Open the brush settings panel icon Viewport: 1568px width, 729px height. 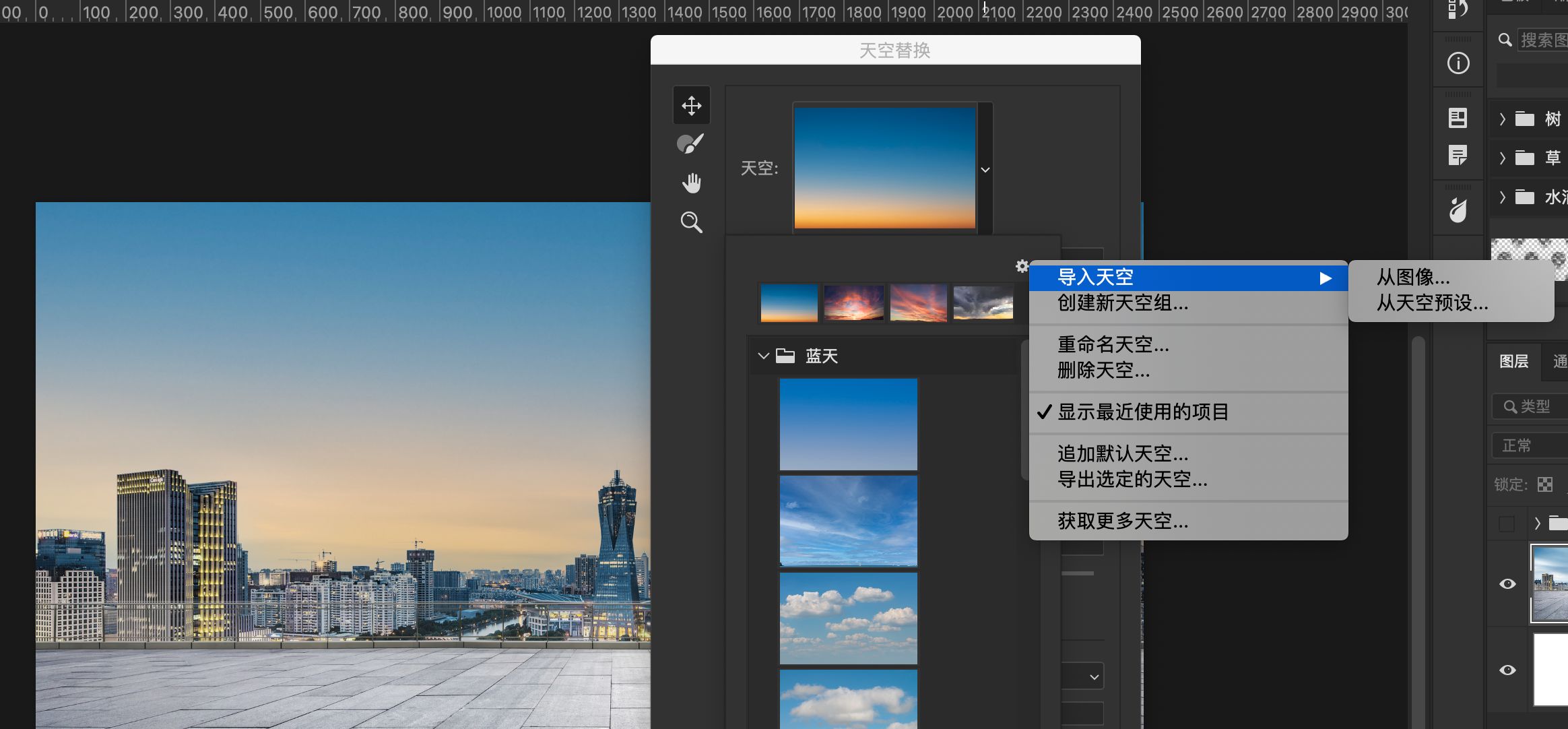point(1458,210)
